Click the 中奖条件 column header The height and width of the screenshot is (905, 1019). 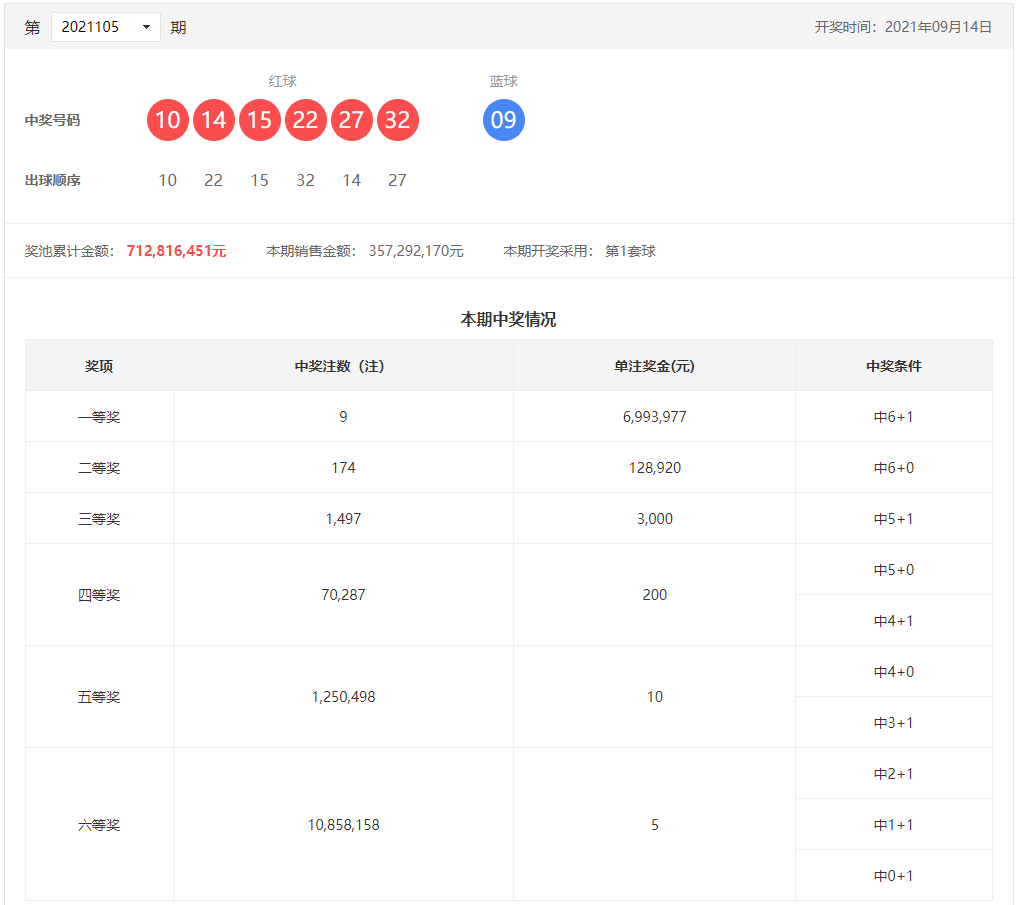click(x=893, y=366)
